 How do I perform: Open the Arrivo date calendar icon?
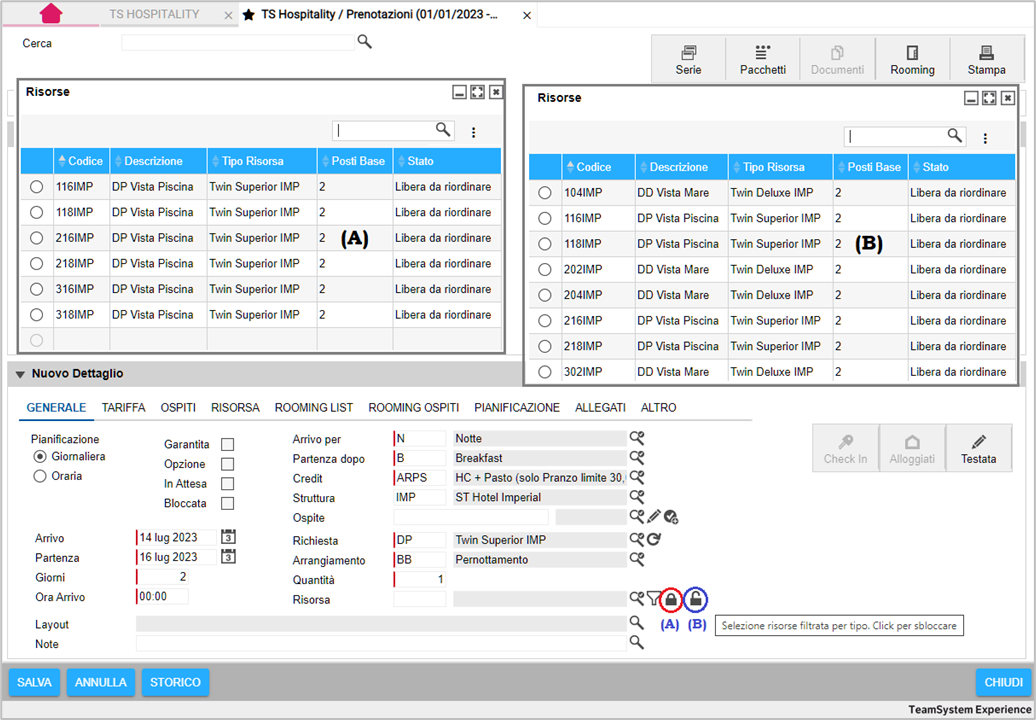(229, 536)
